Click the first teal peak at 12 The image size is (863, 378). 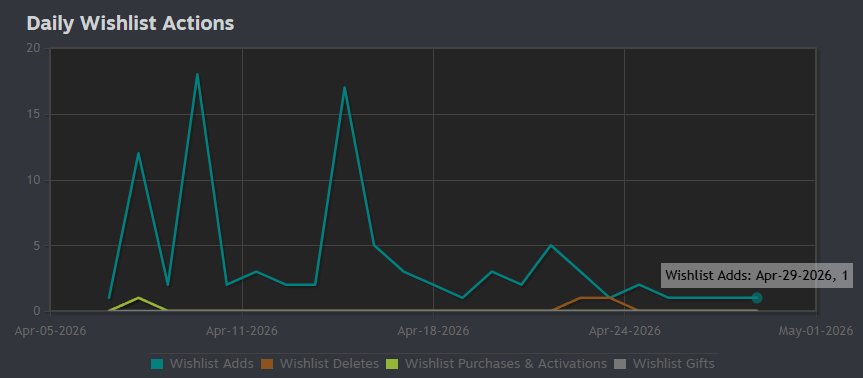click(138, 153)
